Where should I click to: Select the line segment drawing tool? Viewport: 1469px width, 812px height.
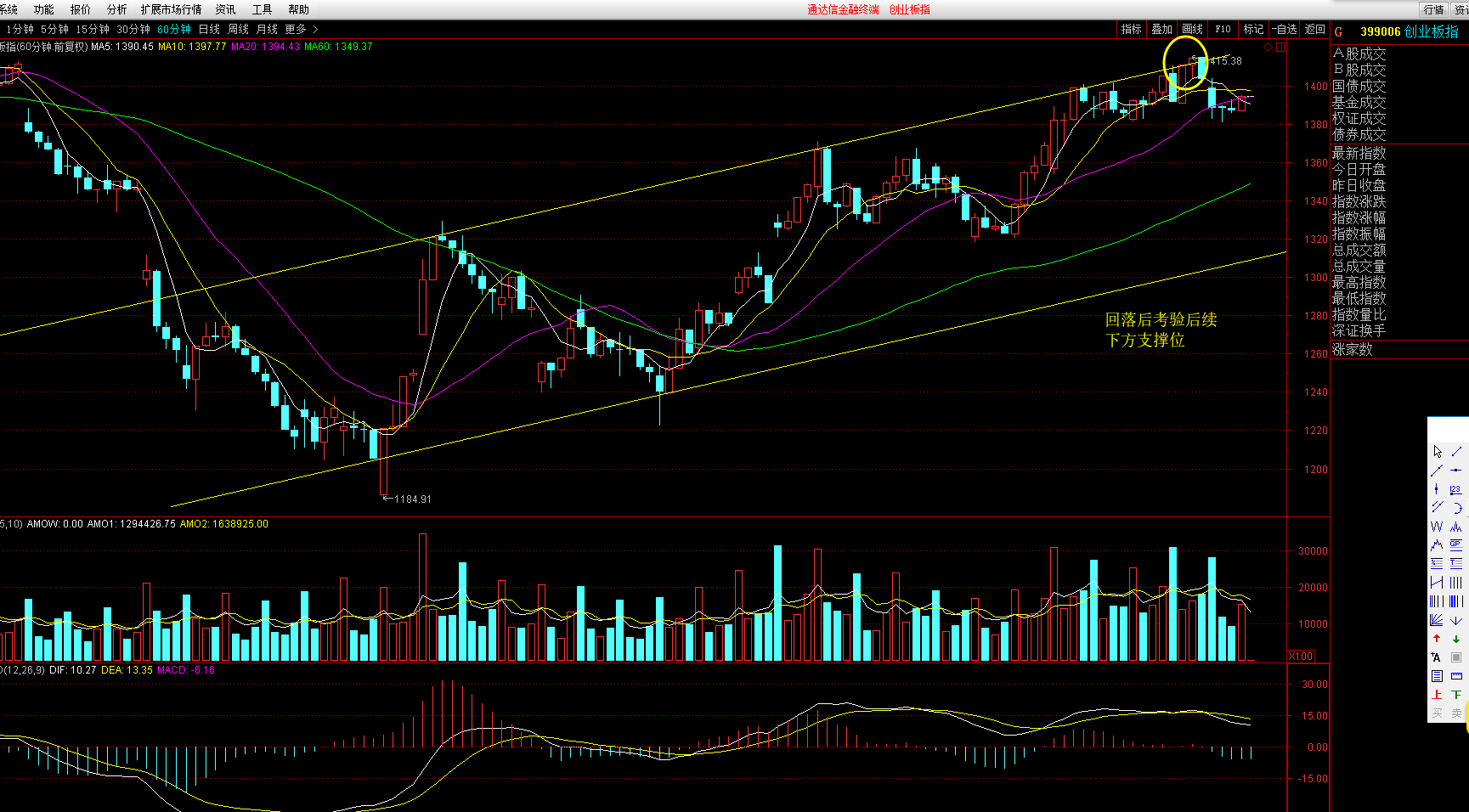pos(1456,452)
